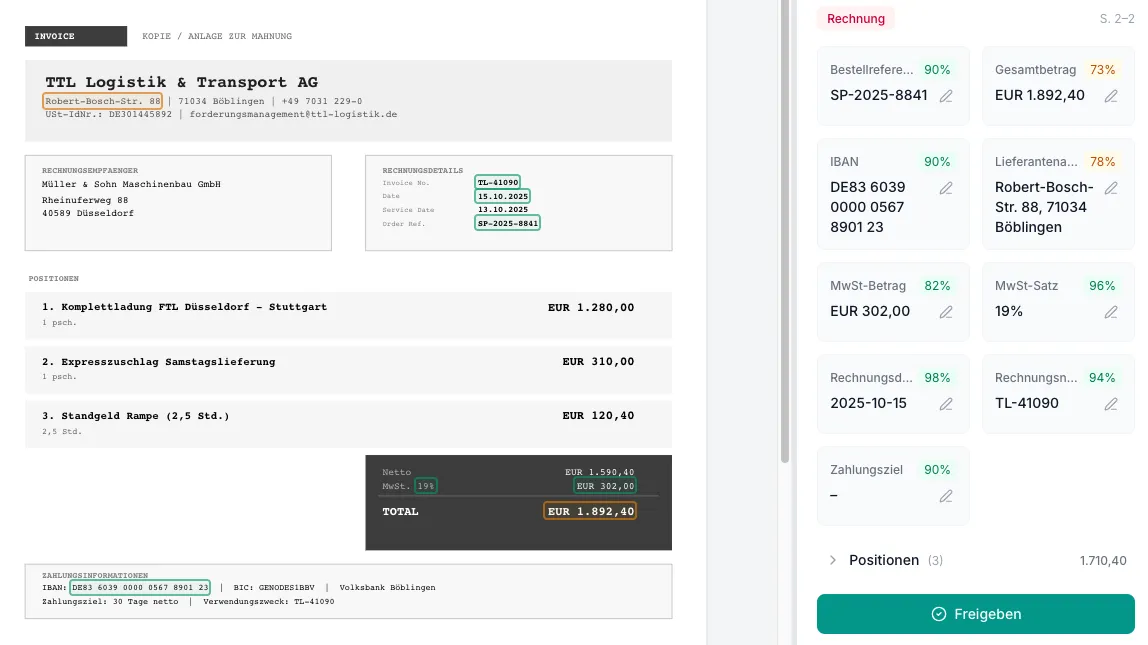Edit the Gesamtbetrag value pencil icon
The image size is (1148, 645).
coord(1111,96)
